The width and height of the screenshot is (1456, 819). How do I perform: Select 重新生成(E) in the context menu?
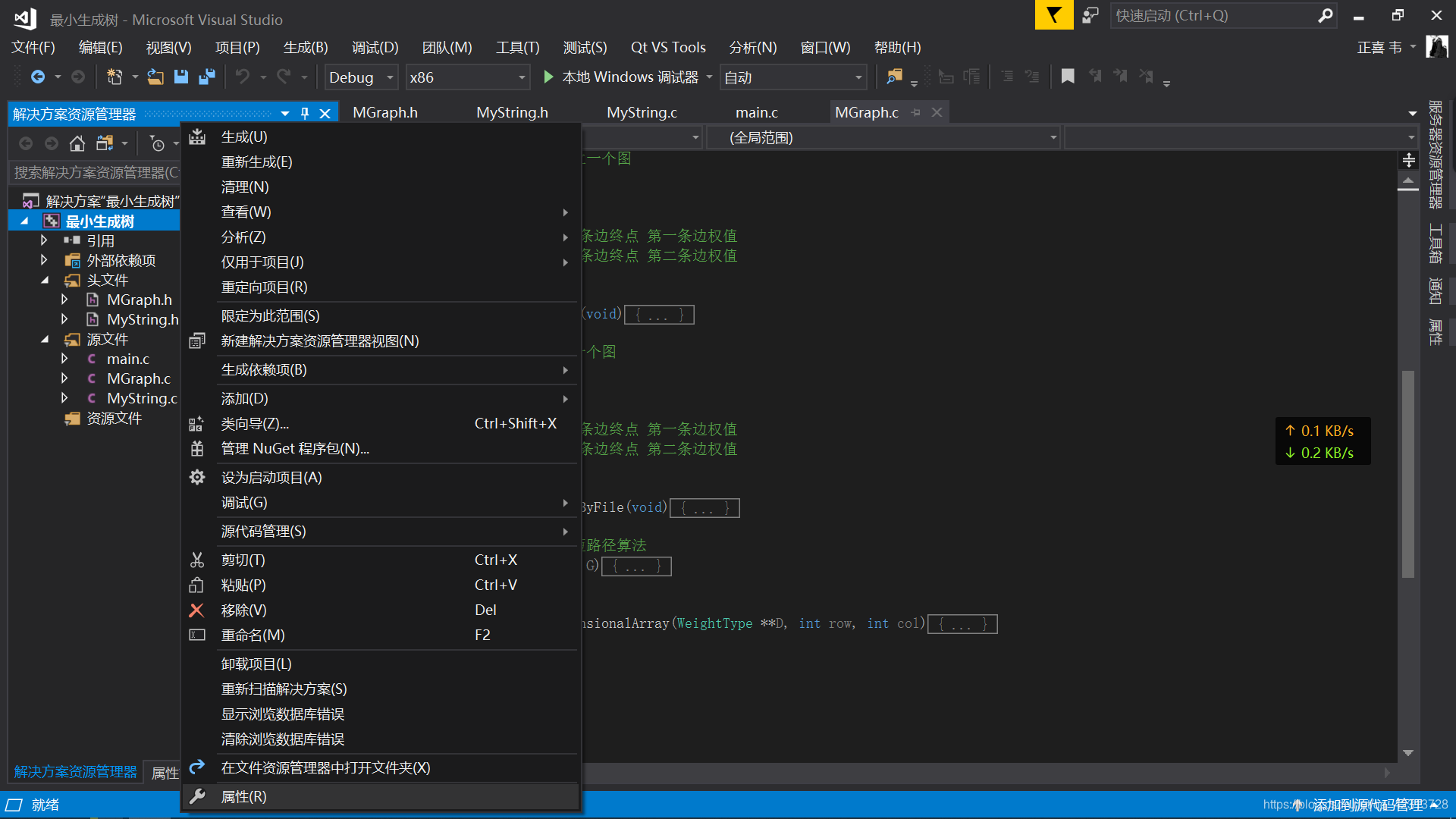(x=381, y=162)
